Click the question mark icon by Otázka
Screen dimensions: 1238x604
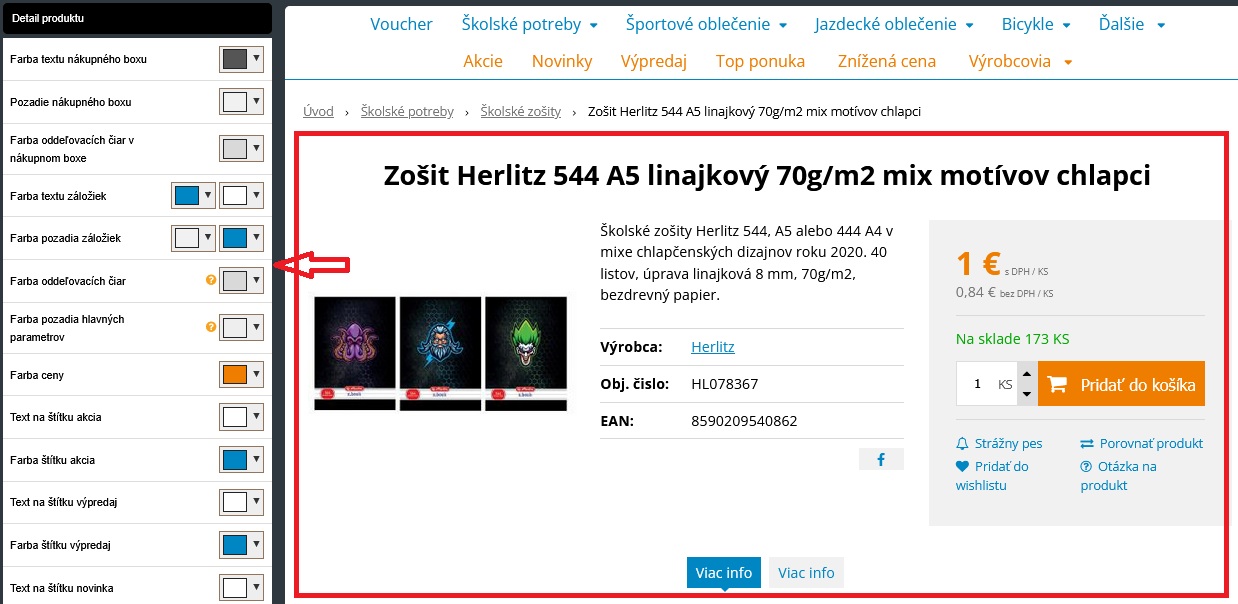[1087, 466]
